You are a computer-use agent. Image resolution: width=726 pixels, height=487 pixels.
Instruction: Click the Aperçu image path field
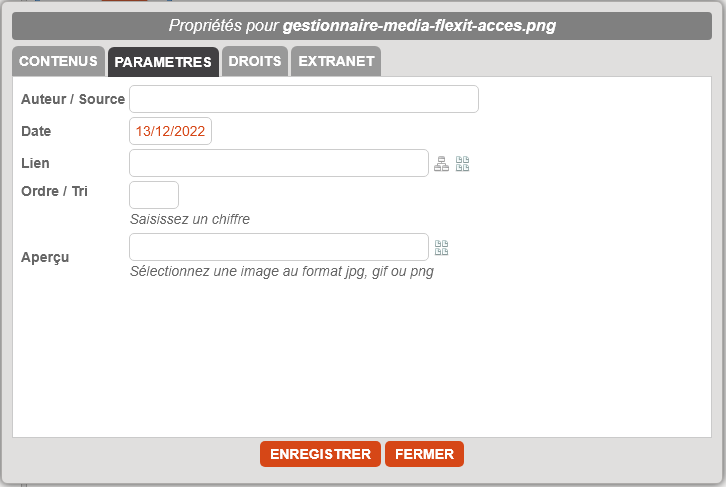click(x=279, y=247)
